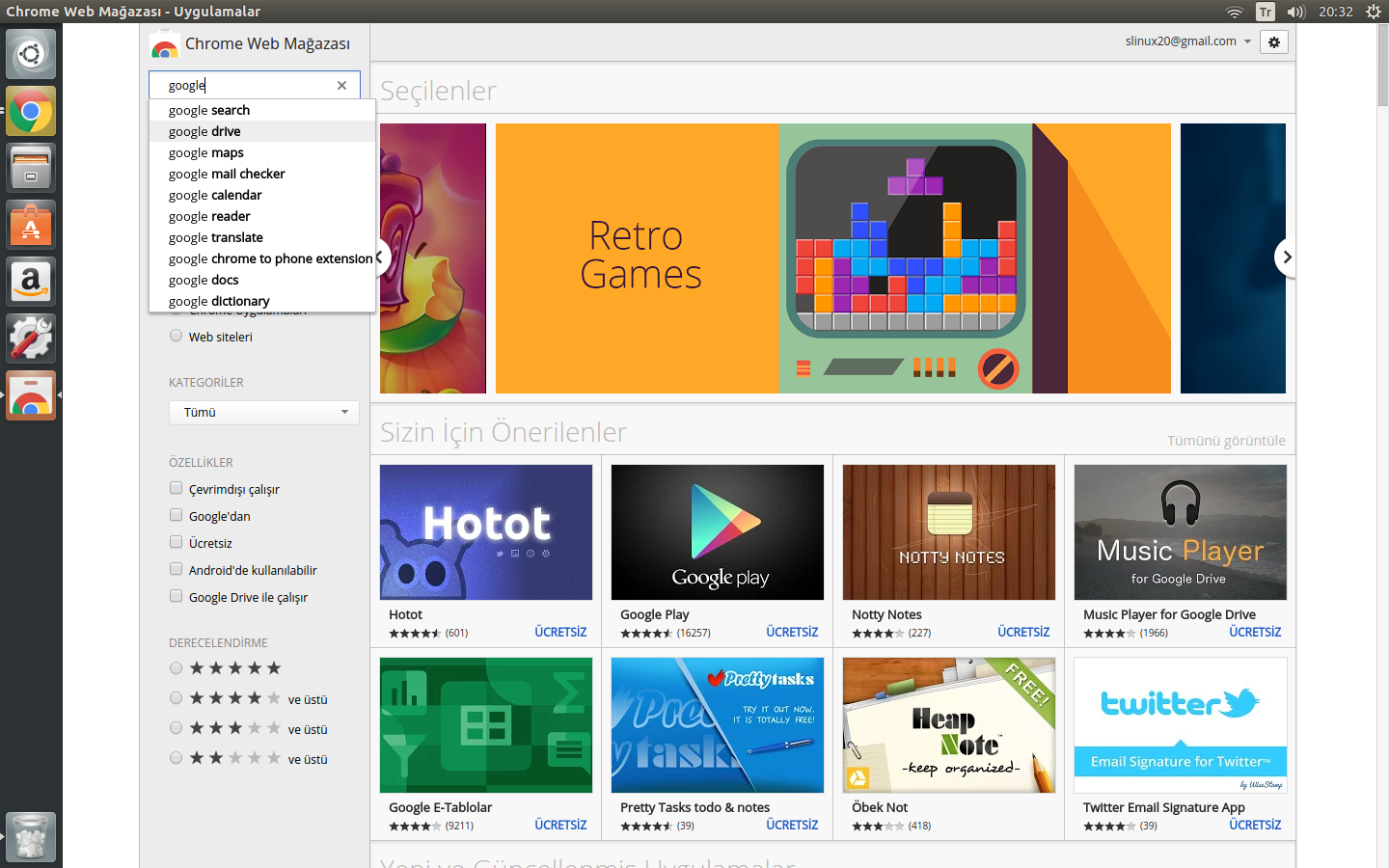Click ÜCRETSİZ button for Google Play
1389x868 pixels.
[792, 632]
